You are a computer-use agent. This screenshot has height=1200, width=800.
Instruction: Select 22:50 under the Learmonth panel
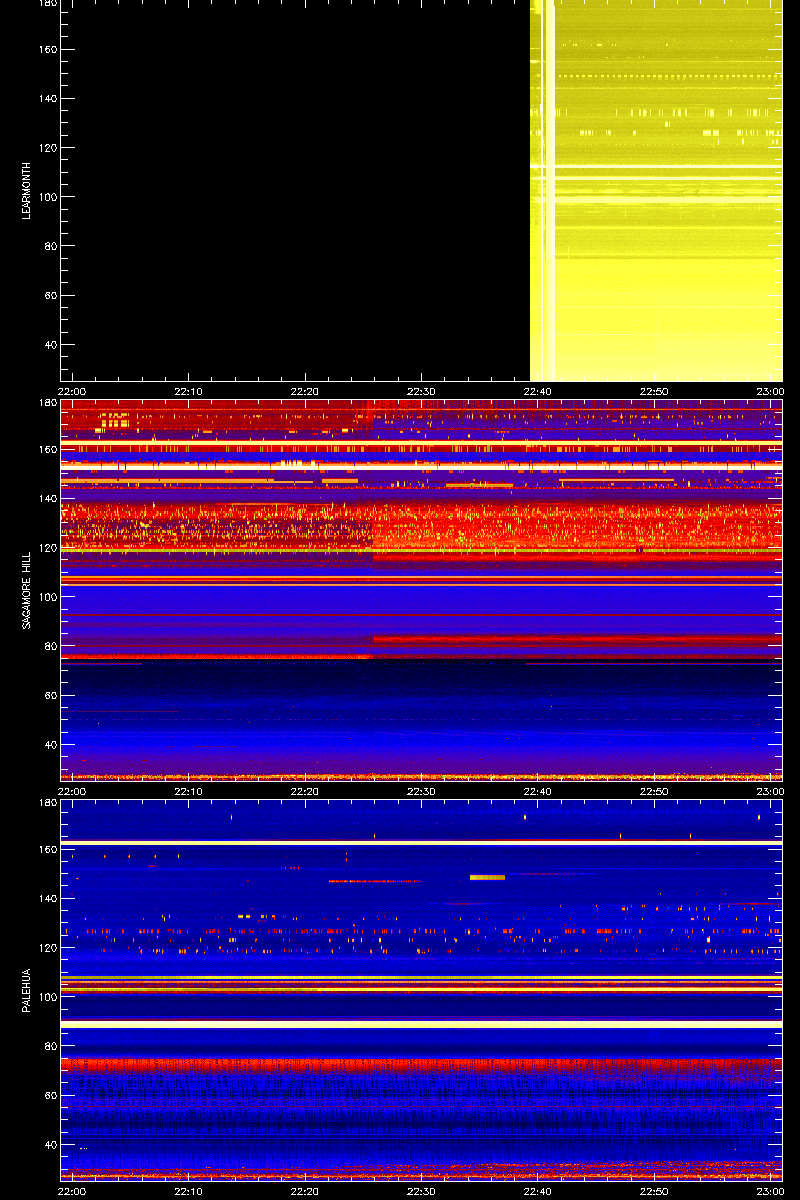point(654,391)
